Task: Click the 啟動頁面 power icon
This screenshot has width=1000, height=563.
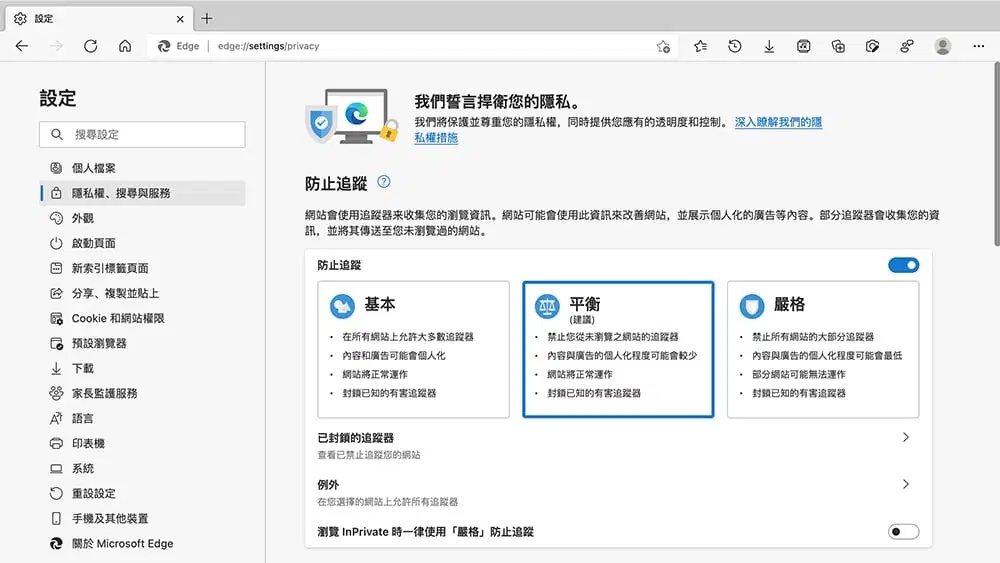Action: (x=56, y=243)
